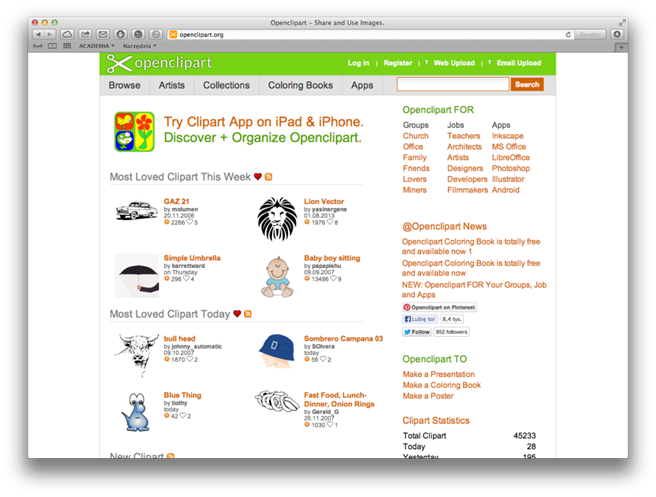
Task: Click the orange Search button
Action: pyautogui.click(x=527, y=85)
